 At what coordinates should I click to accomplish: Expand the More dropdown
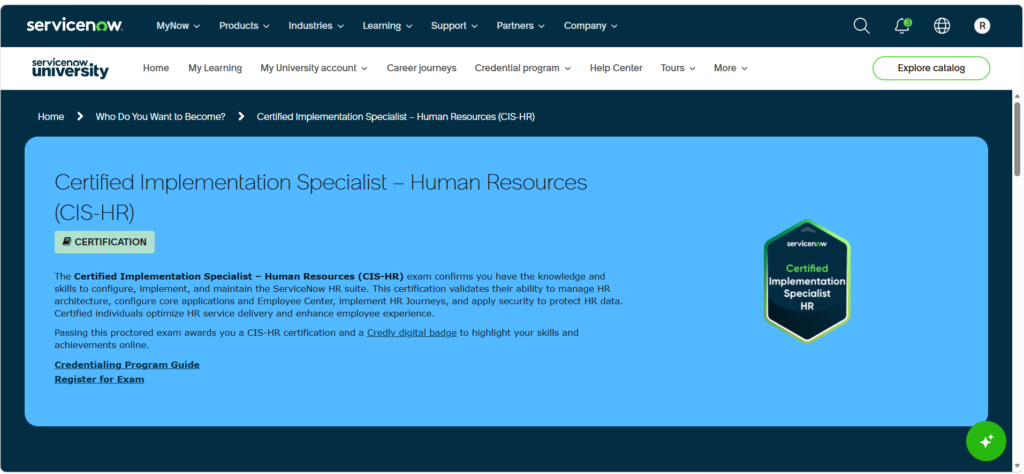pyautogui.click(x=730, y=68)
